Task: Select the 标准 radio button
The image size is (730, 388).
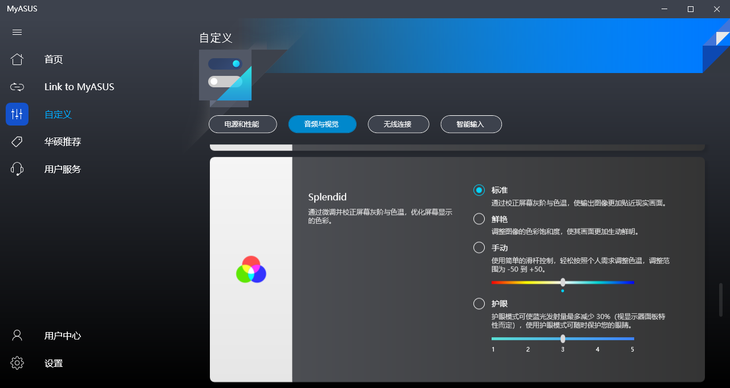Action: click(479, 190)
